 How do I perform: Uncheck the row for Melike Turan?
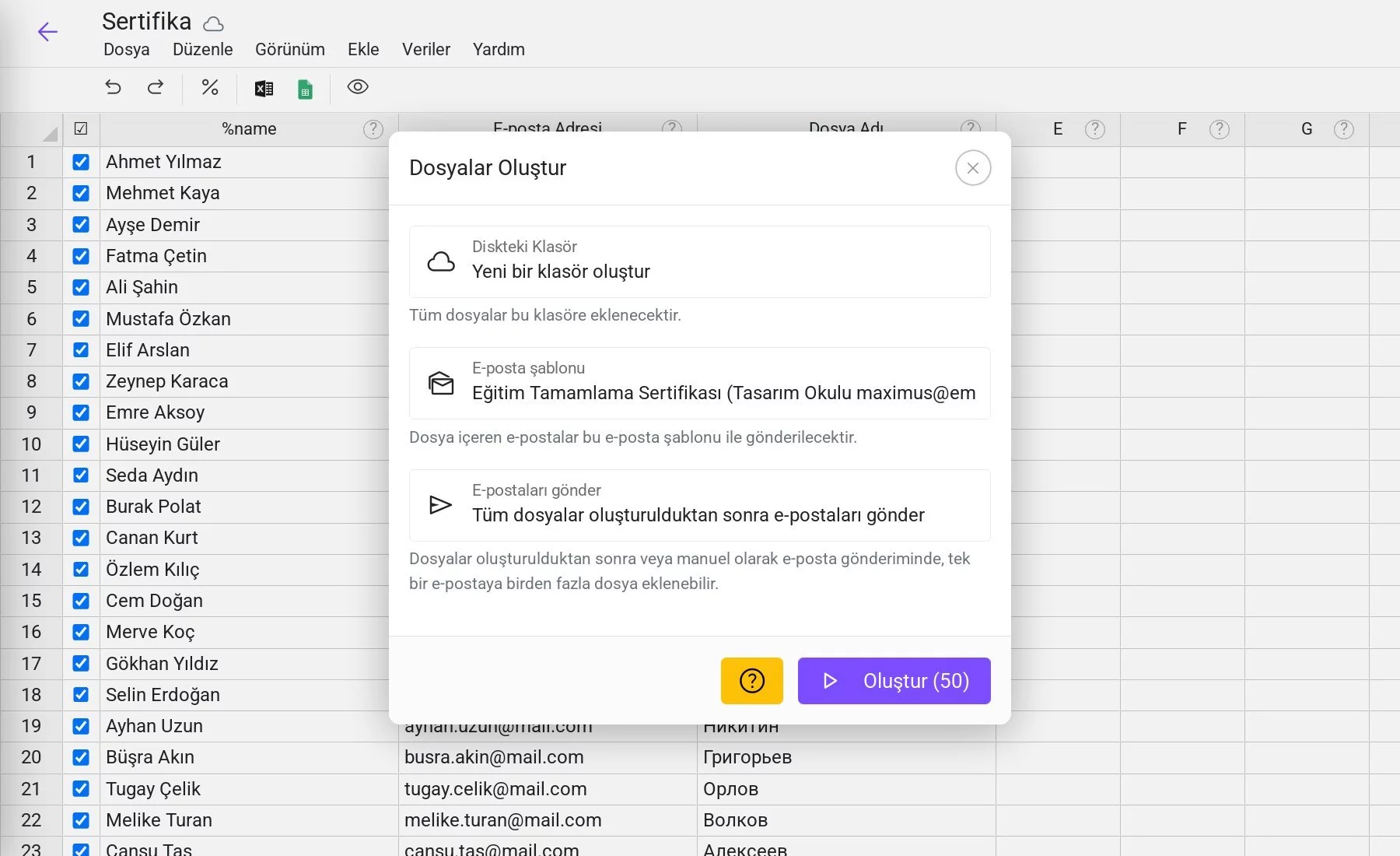[x=81, y=820]
